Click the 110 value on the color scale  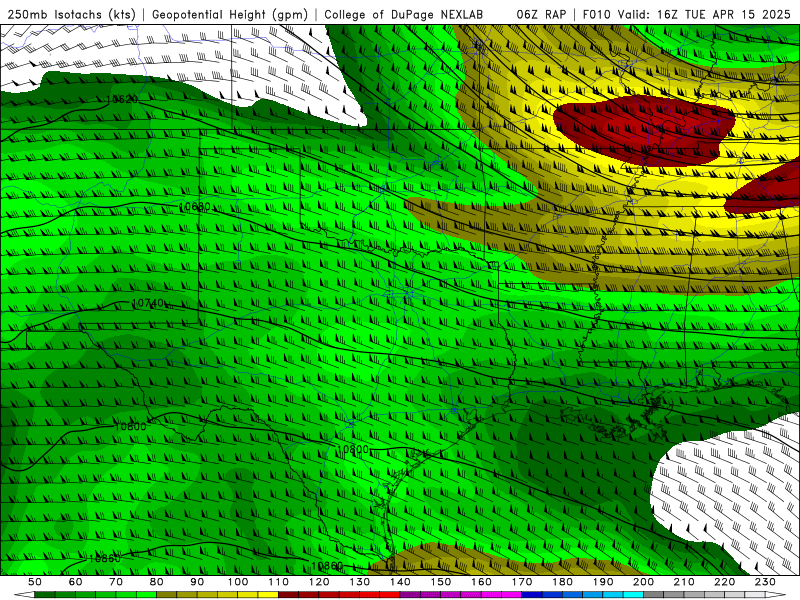pos(279,582)
